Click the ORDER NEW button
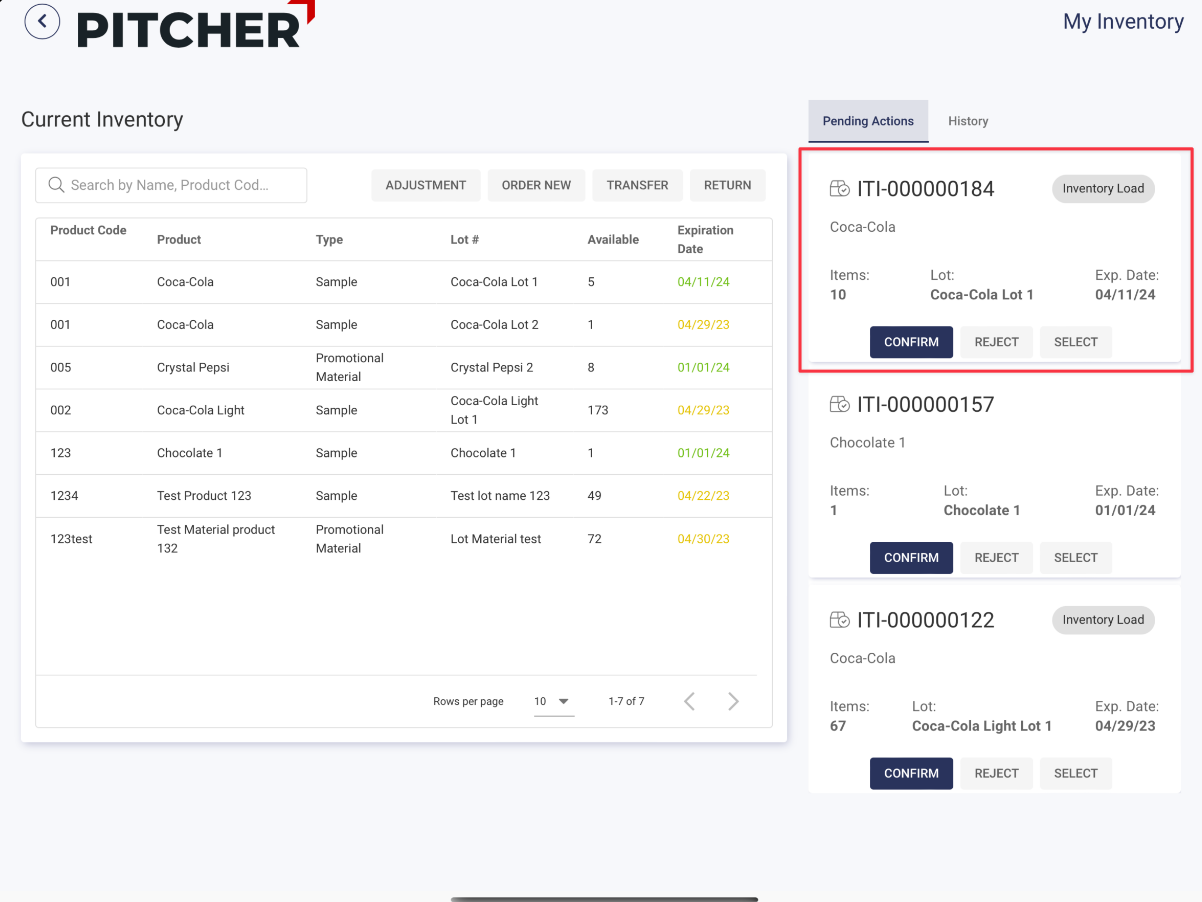The height and width of the screenshot is (902, 1202). click(536, 185)
